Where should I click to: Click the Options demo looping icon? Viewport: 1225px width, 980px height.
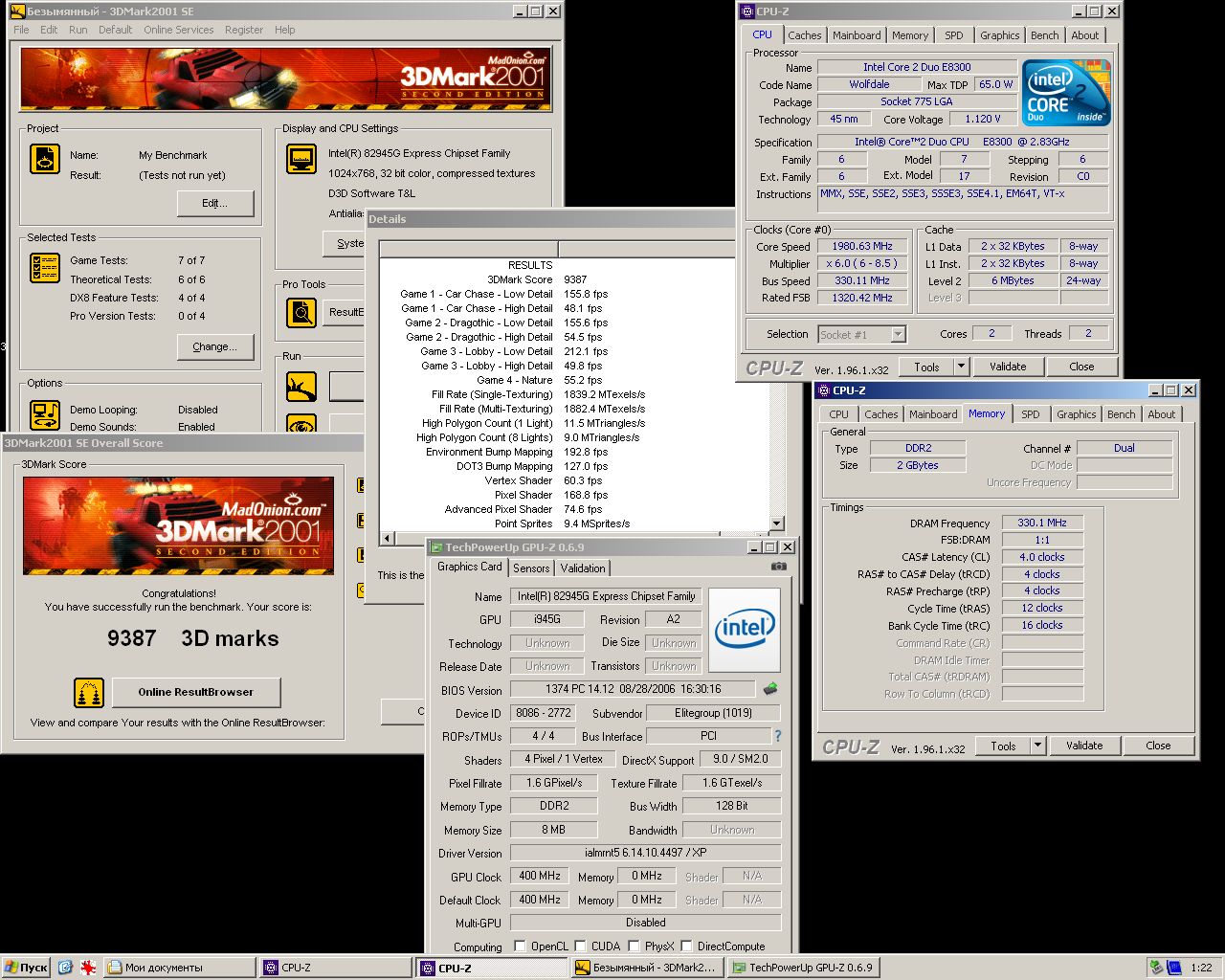tap(45, 414)
